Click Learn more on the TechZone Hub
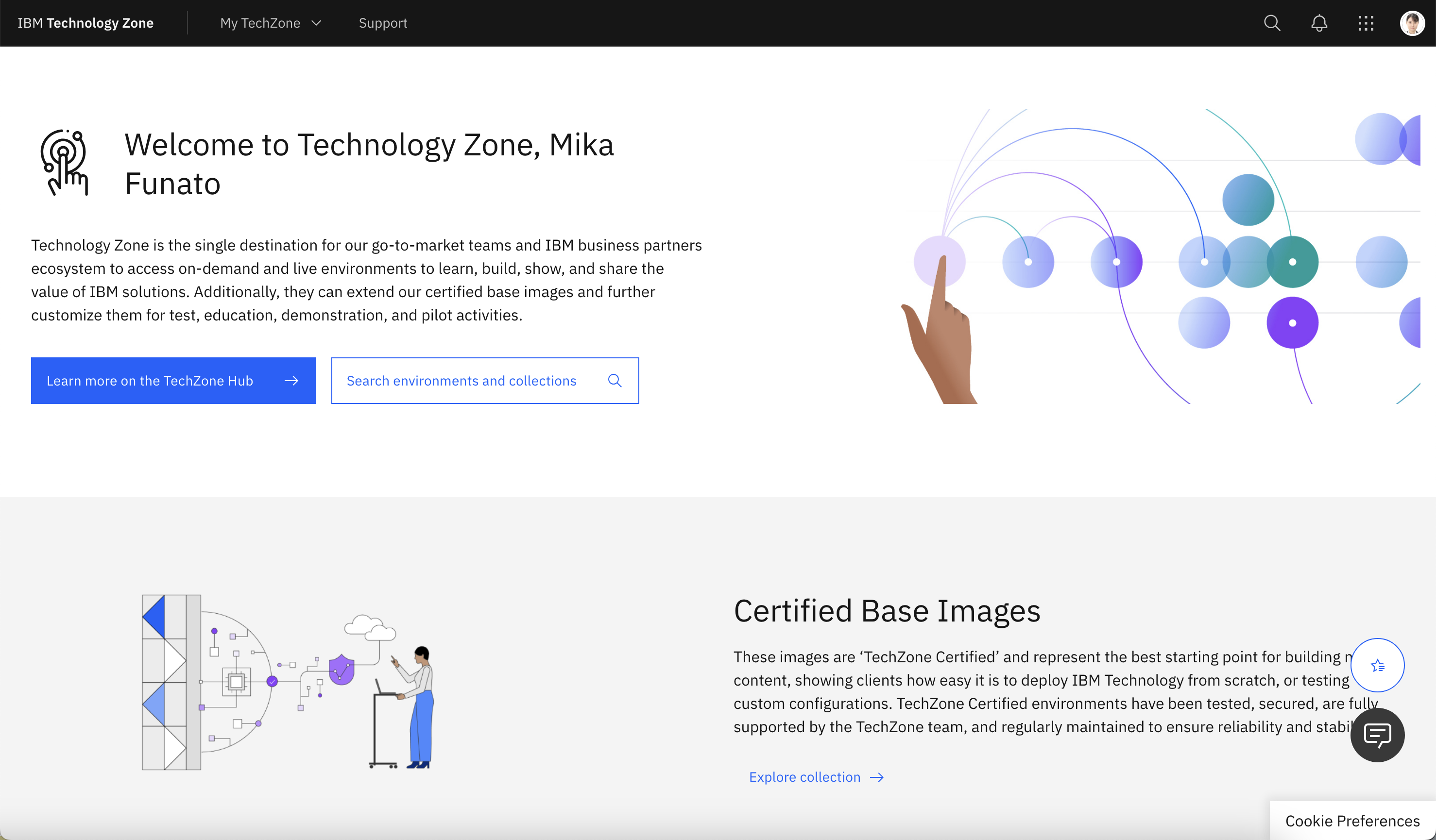 150,380
